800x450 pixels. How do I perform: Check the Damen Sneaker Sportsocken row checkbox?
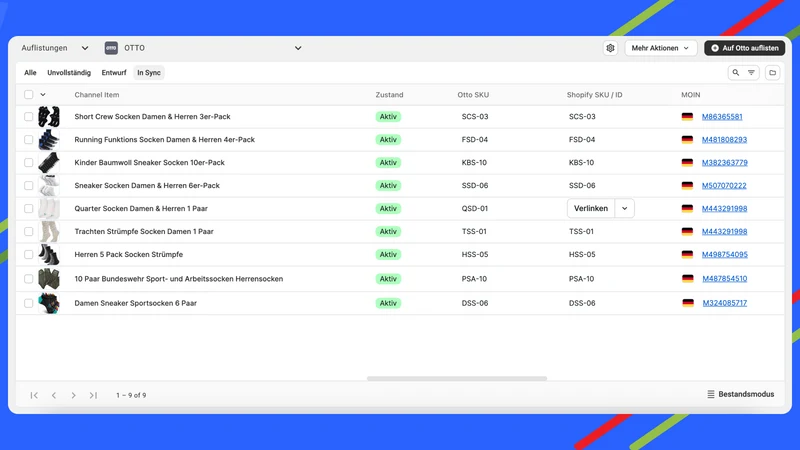[29, 304]
